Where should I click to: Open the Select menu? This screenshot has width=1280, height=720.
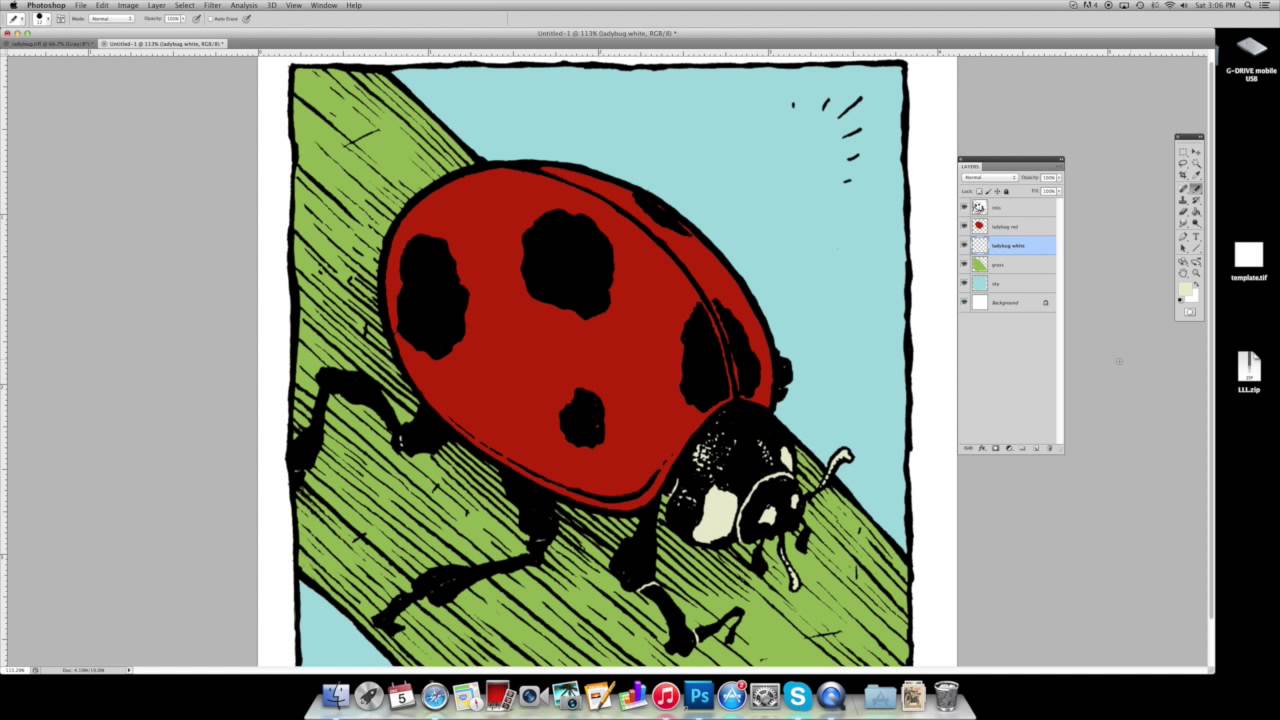point(184,5)
